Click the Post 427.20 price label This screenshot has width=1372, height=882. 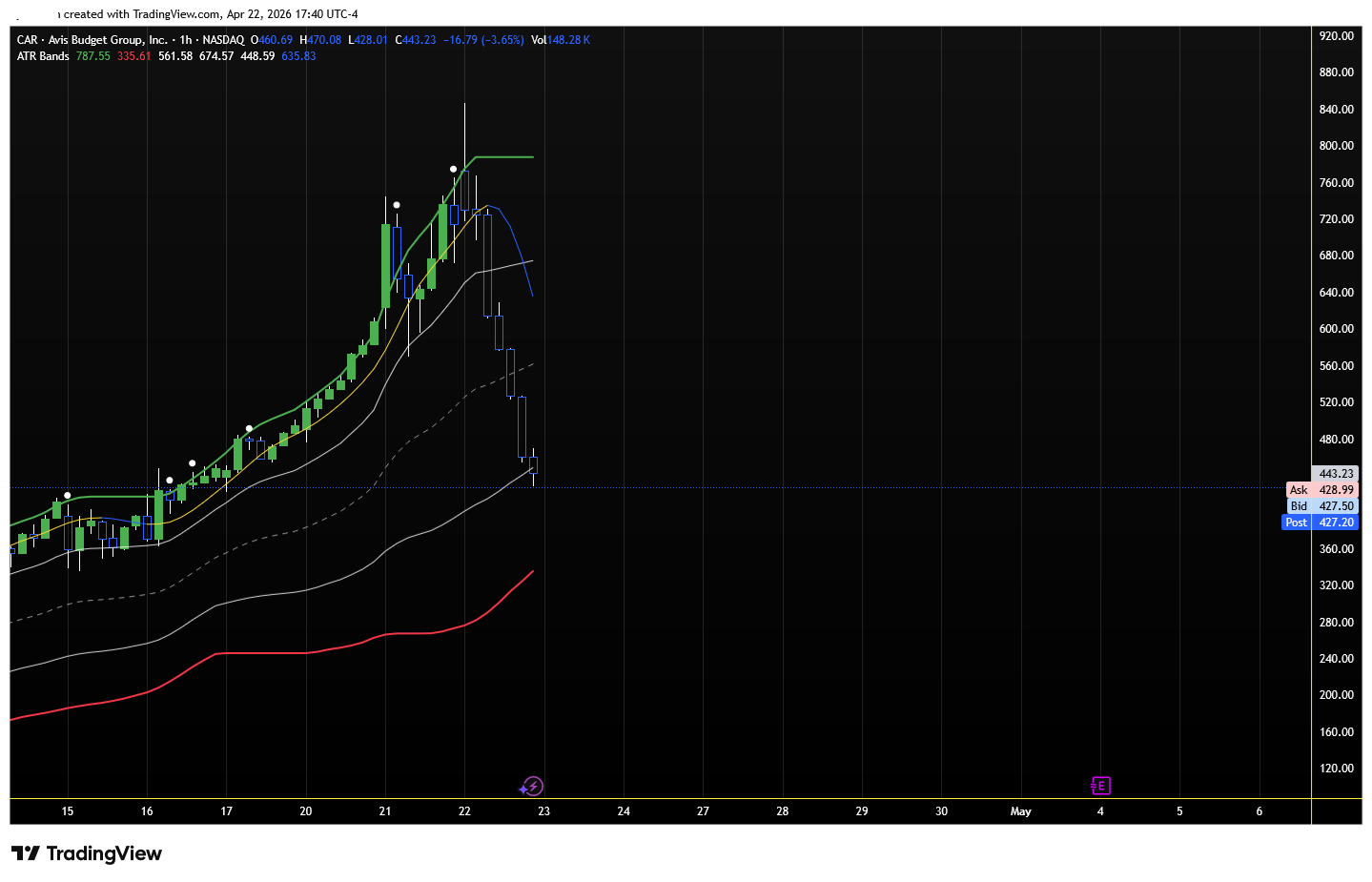pos(1320,523)
